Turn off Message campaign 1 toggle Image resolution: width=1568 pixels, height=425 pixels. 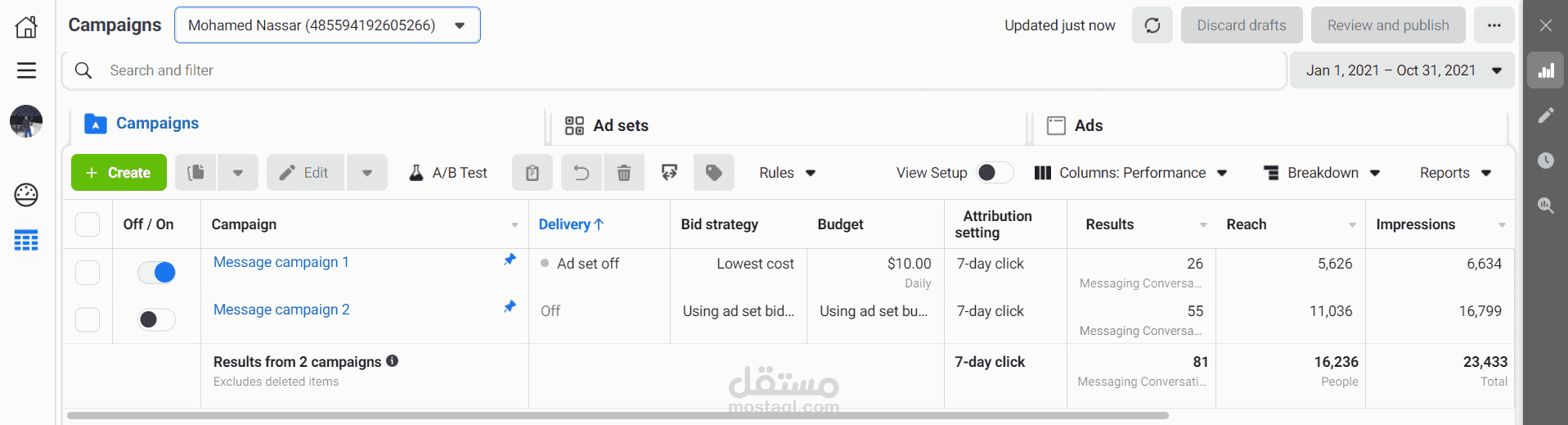(x=156, y=273)
